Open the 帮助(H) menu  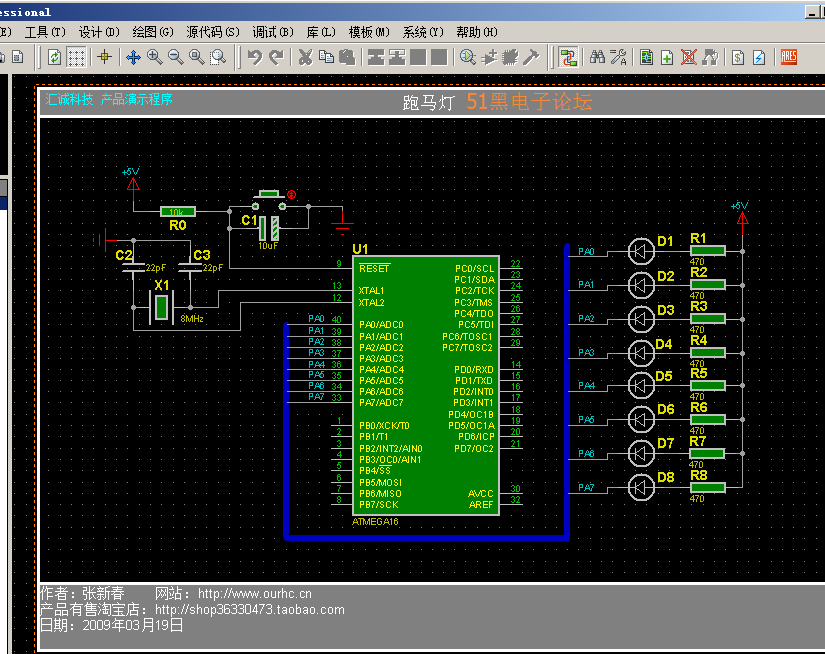tap(476, 32)
